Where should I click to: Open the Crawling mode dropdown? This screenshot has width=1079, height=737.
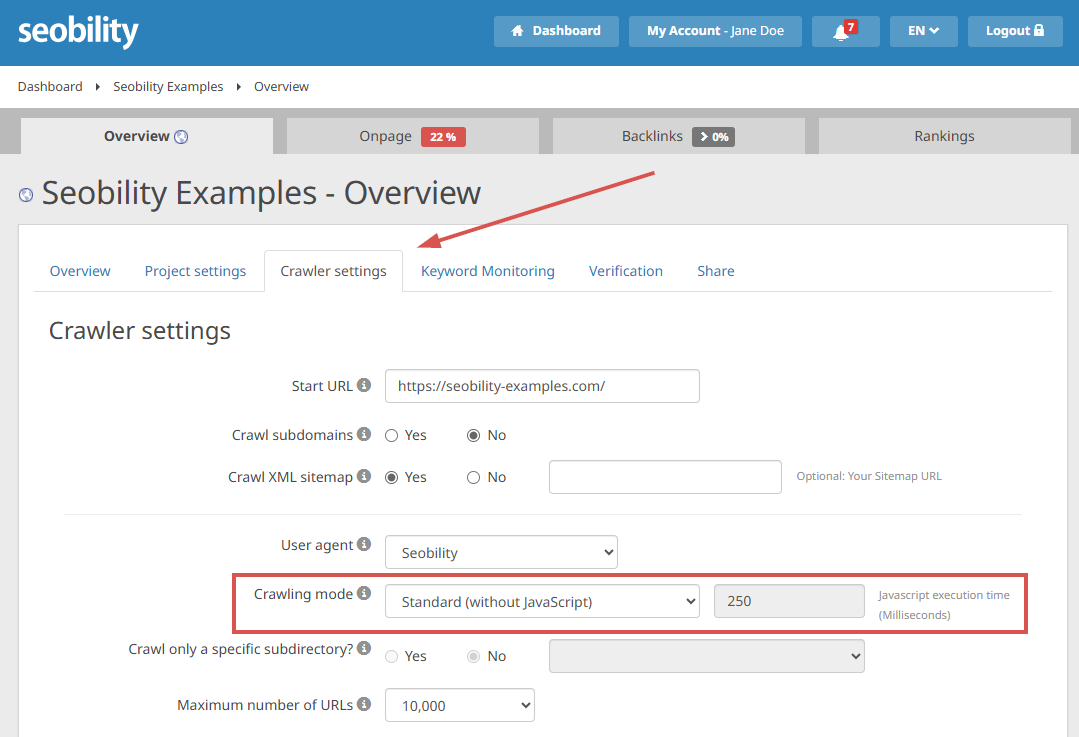click(x=542, y=601)
